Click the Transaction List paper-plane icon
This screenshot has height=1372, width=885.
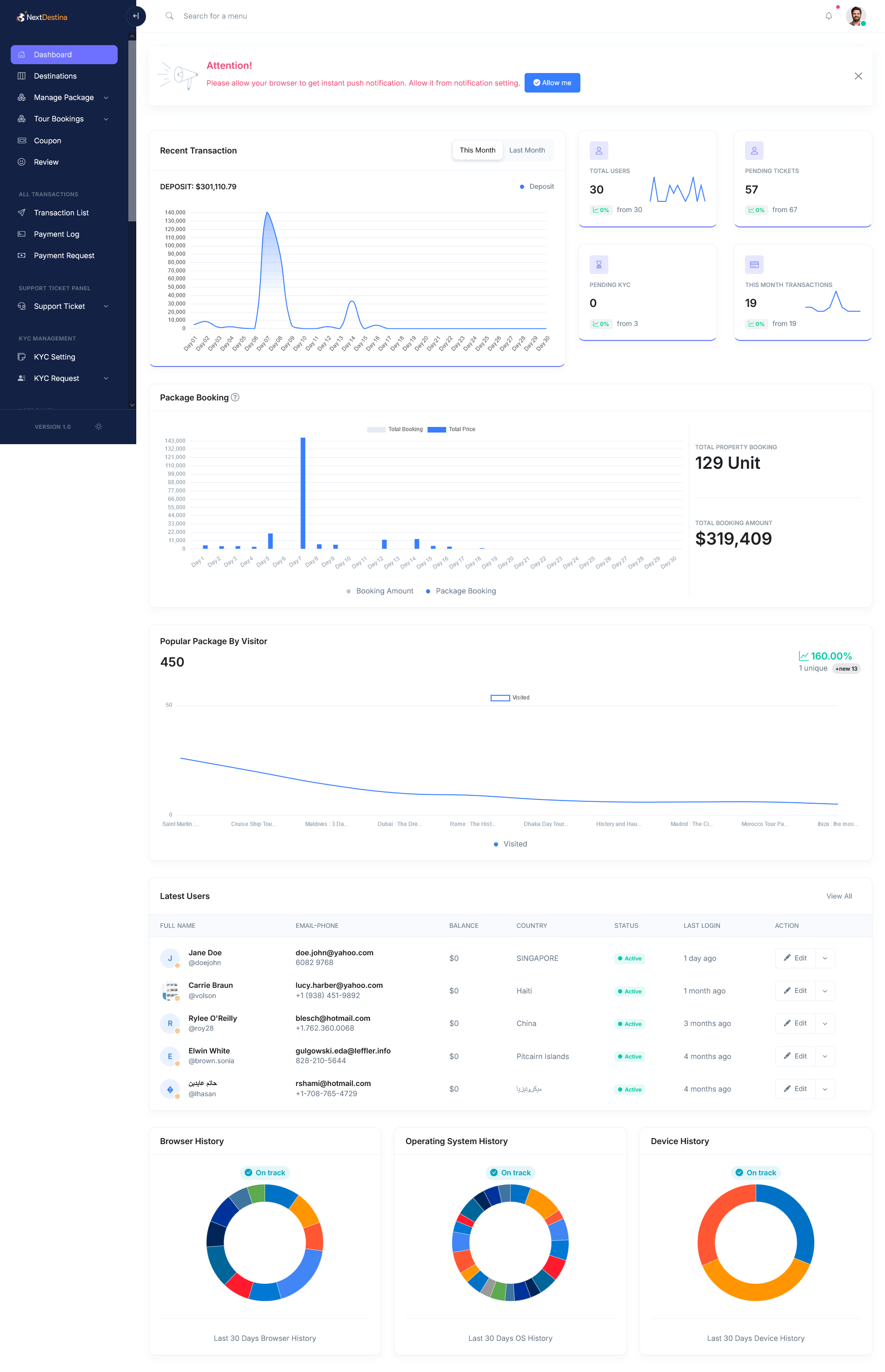[21, 213]
